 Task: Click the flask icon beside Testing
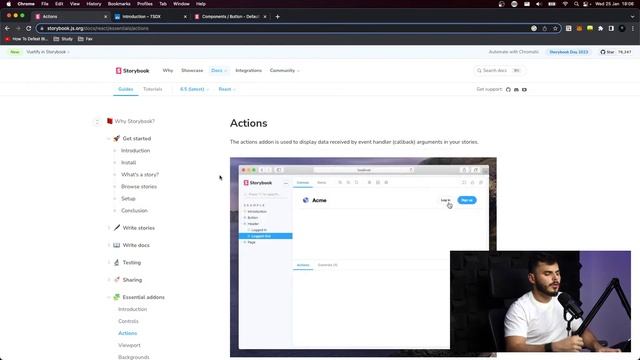click(117, 262)
